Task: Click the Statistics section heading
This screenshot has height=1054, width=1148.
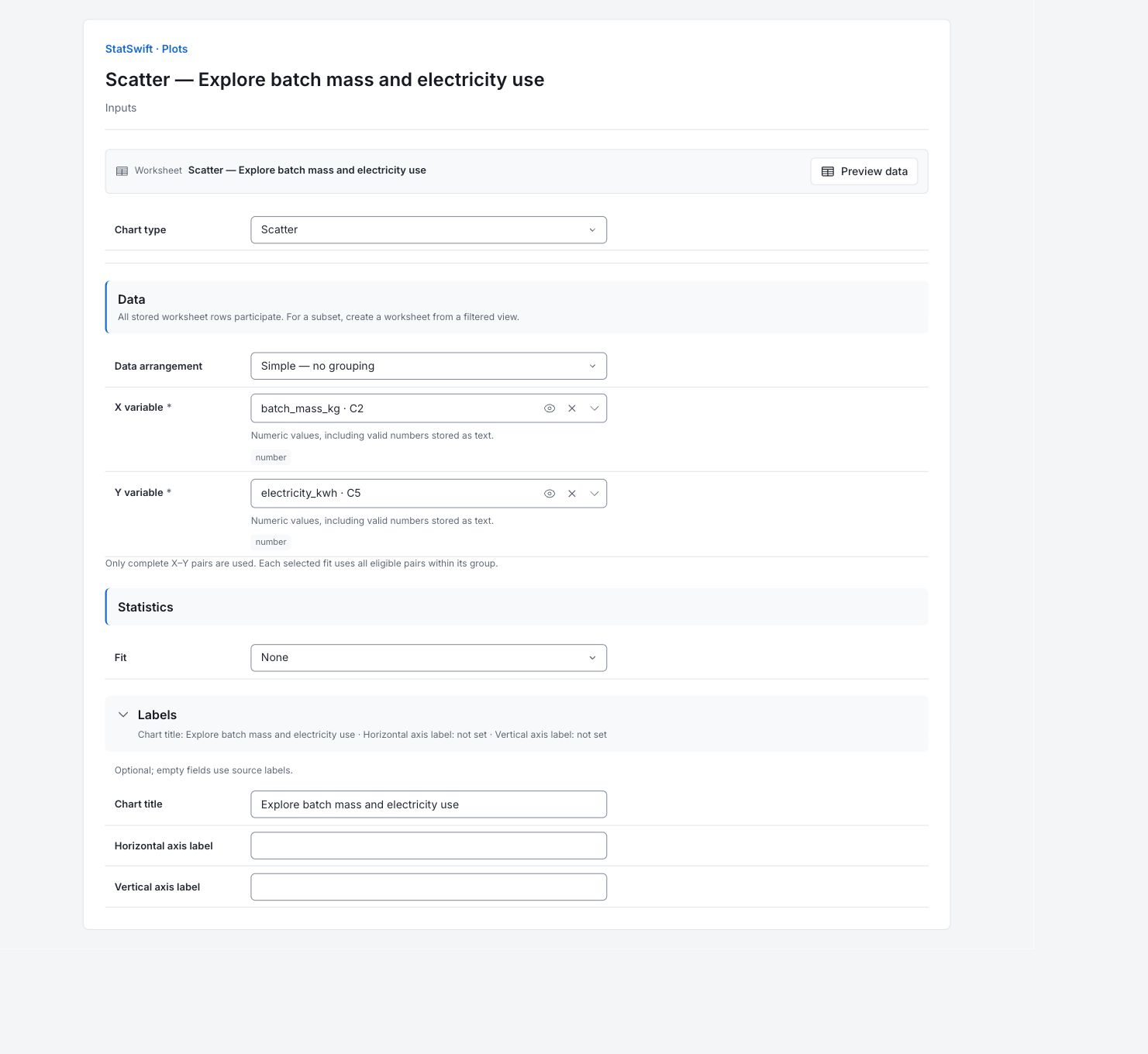Action: (146, 607)
